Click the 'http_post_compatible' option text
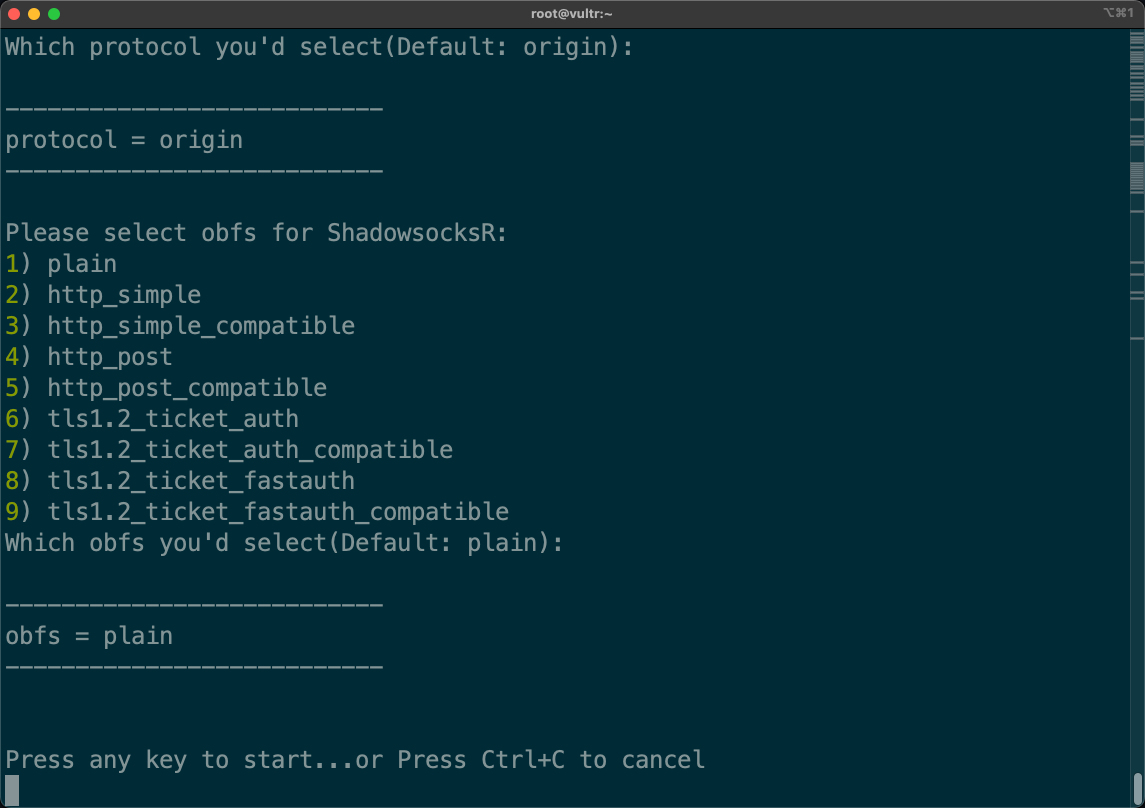 tap(187, 388)
